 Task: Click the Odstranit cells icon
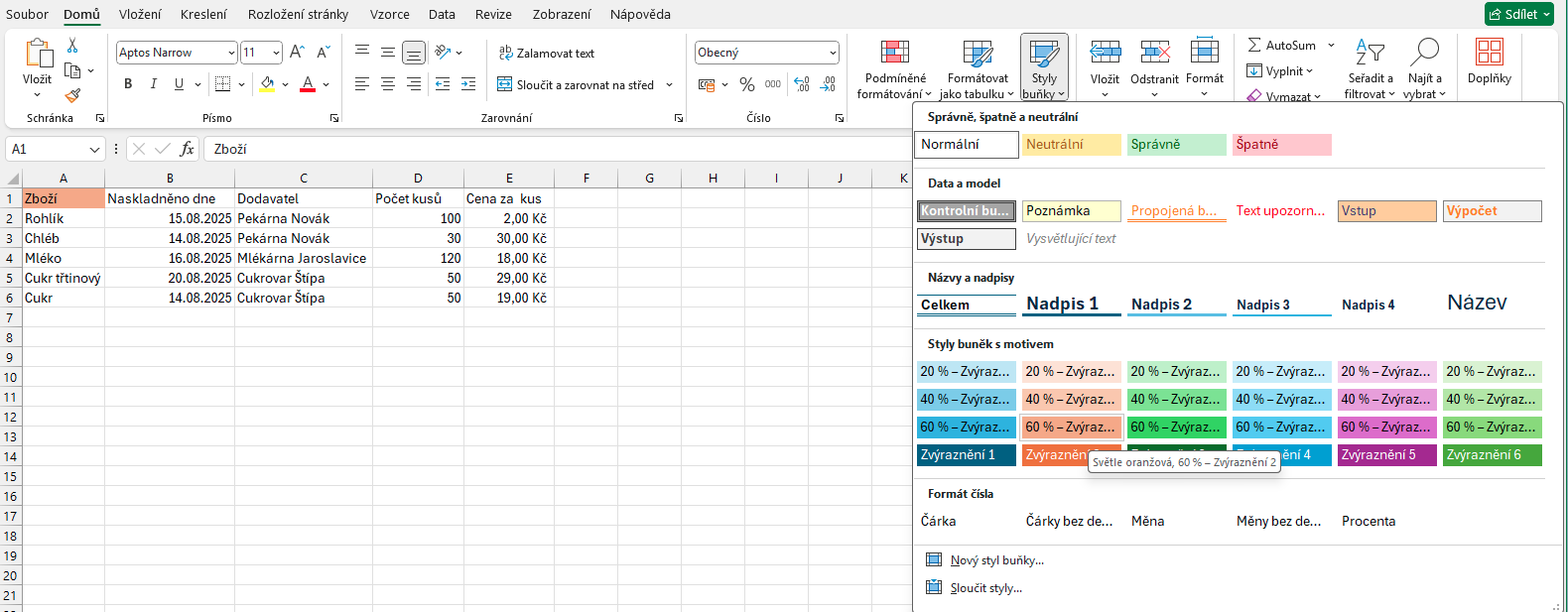(x=1155, y=53)
